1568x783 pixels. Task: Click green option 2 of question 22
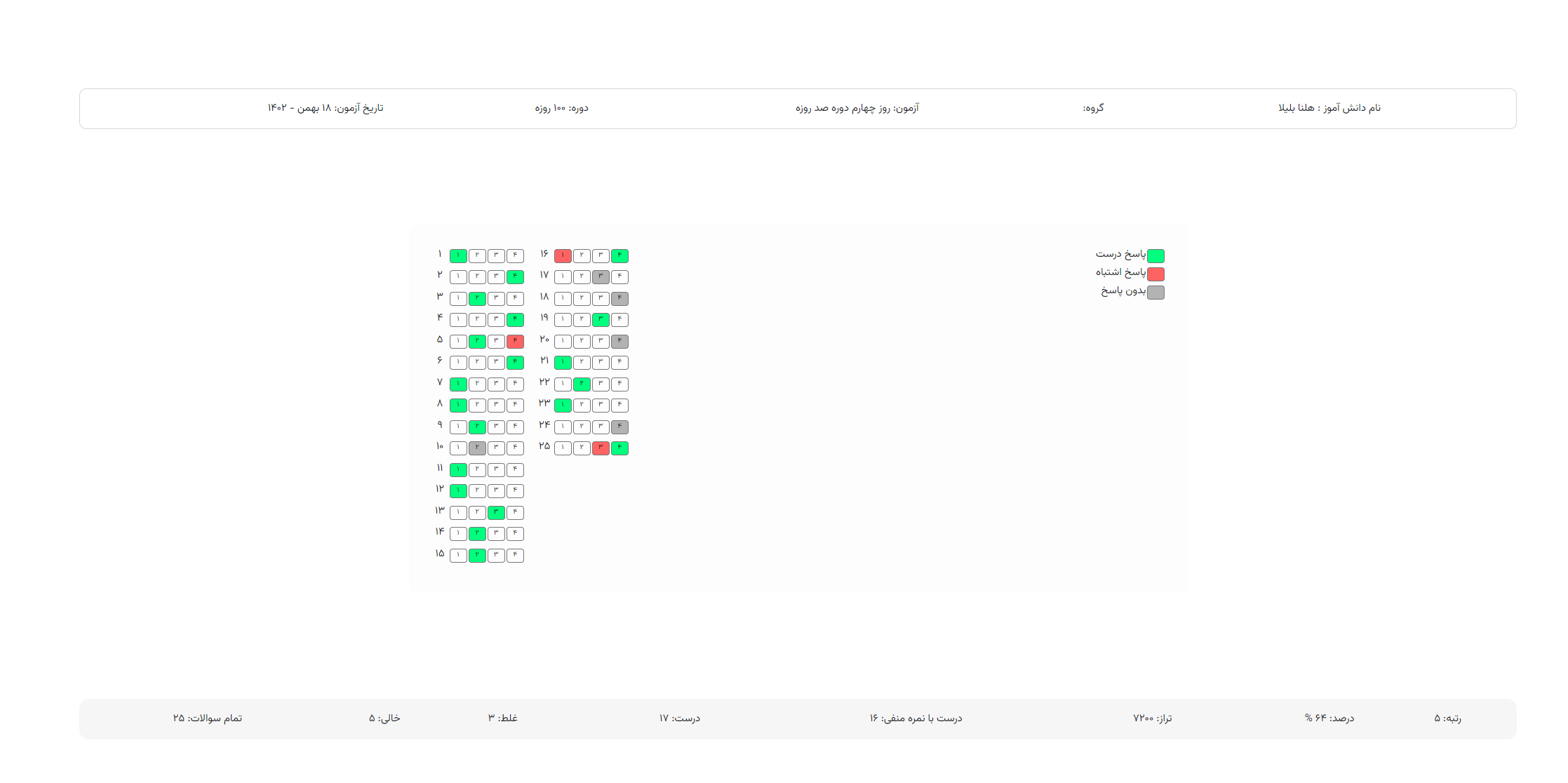(582, 384)
